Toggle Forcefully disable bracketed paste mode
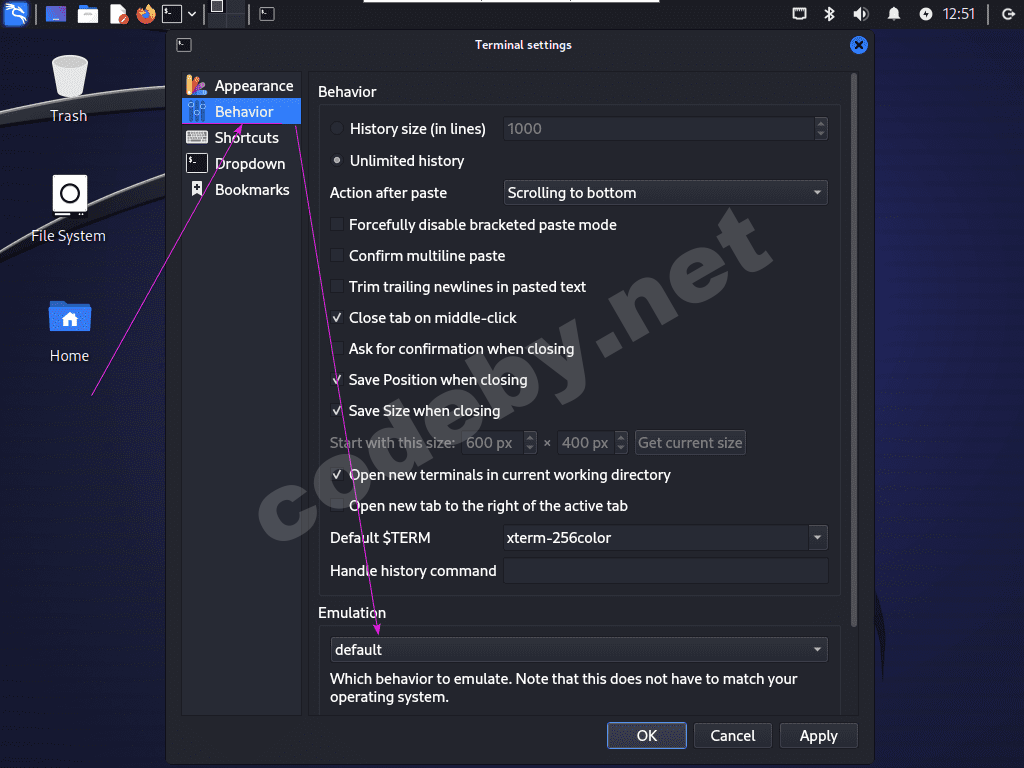 pyautogui.click(x=337, y=225)
